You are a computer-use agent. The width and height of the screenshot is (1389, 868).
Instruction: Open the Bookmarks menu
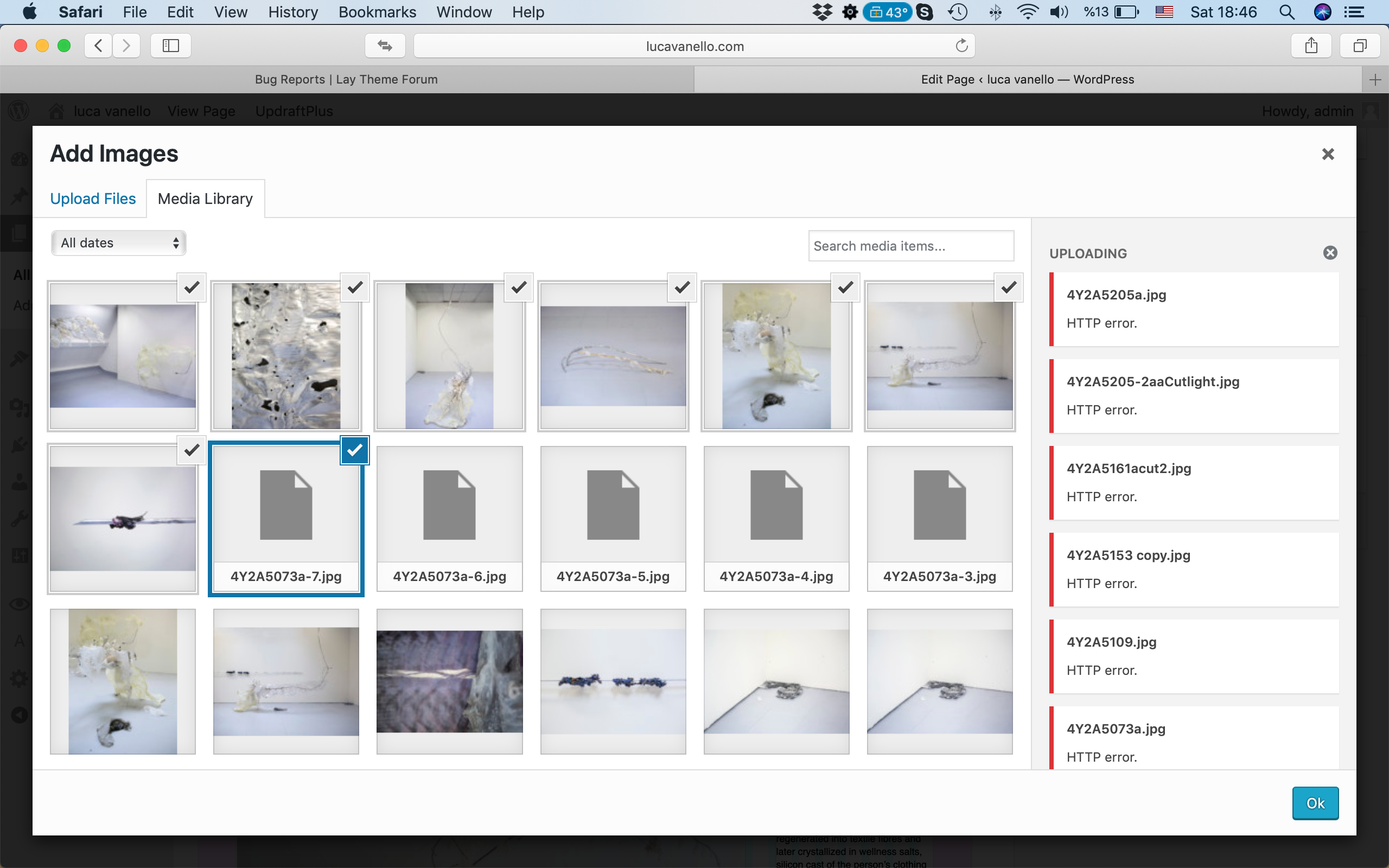point(377,12)
